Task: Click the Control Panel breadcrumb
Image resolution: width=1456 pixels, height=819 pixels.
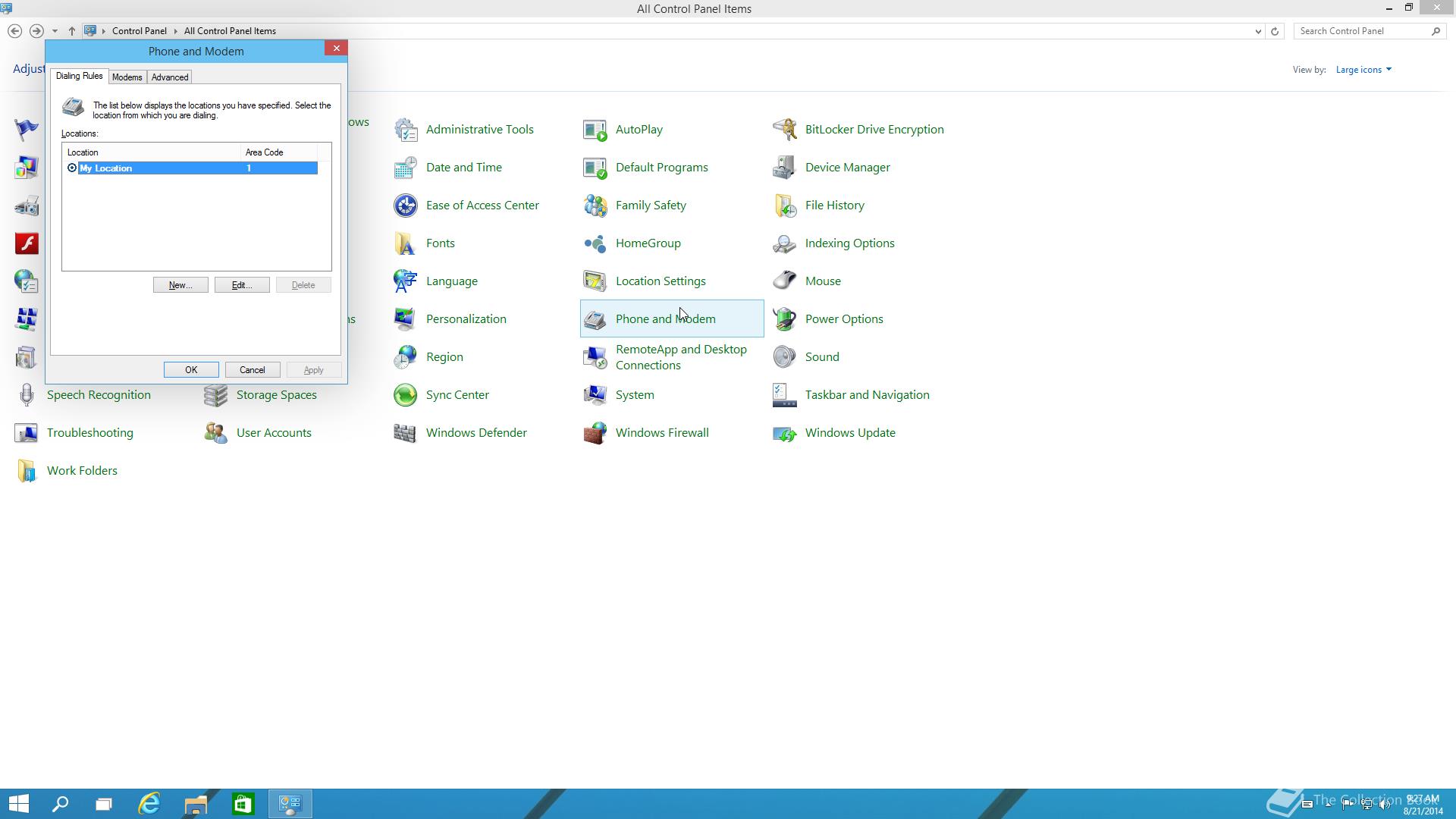Action: tap(140, 31)
